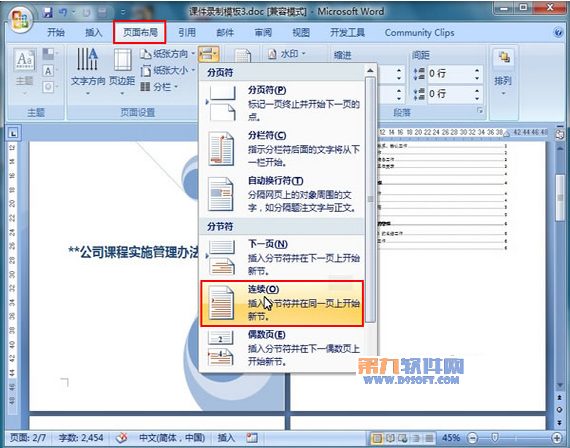The height and width of the screenshot is (448, 570).
Task: Click page count '页面: 2/7' in status bar
Action: click(x=28, y=437)
